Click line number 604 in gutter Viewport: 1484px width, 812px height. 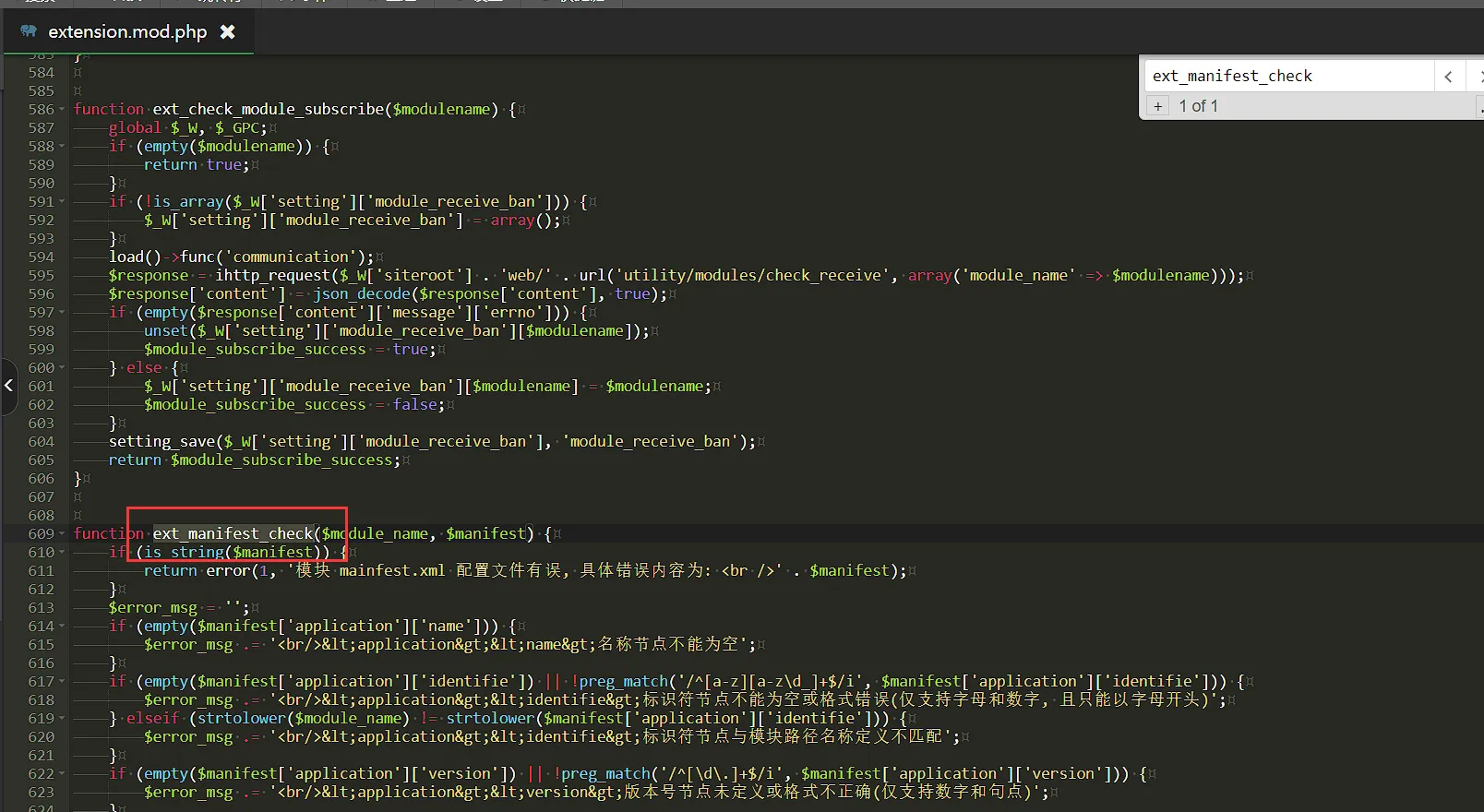point(42,441)
